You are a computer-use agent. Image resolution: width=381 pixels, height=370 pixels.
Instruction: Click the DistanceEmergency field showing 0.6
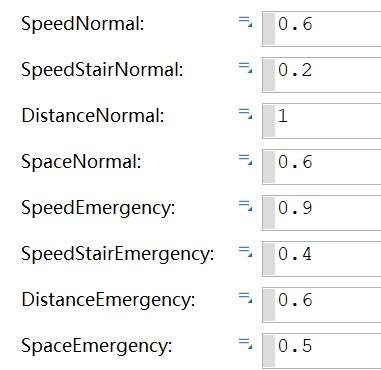pyautogui.click(x=322, y=305)
